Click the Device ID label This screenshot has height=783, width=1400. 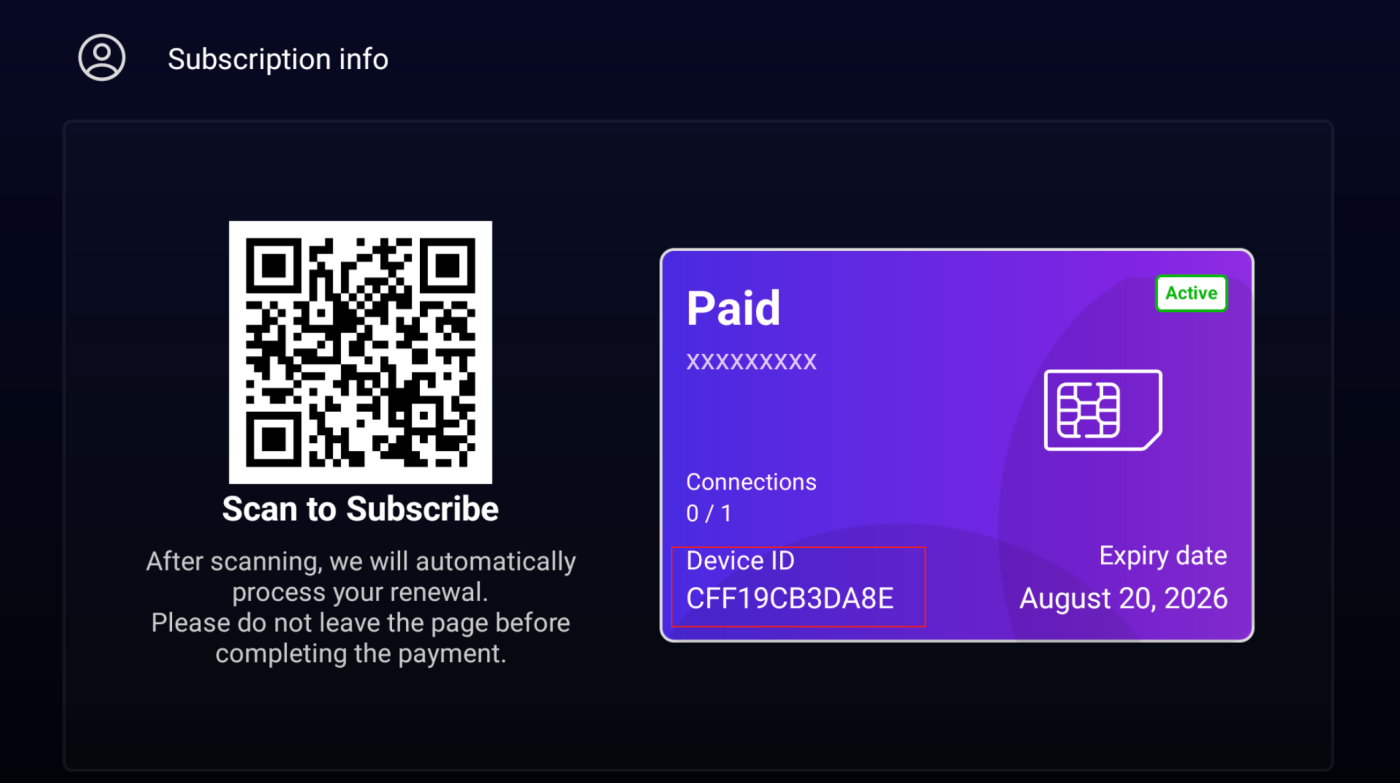(740, 561)
